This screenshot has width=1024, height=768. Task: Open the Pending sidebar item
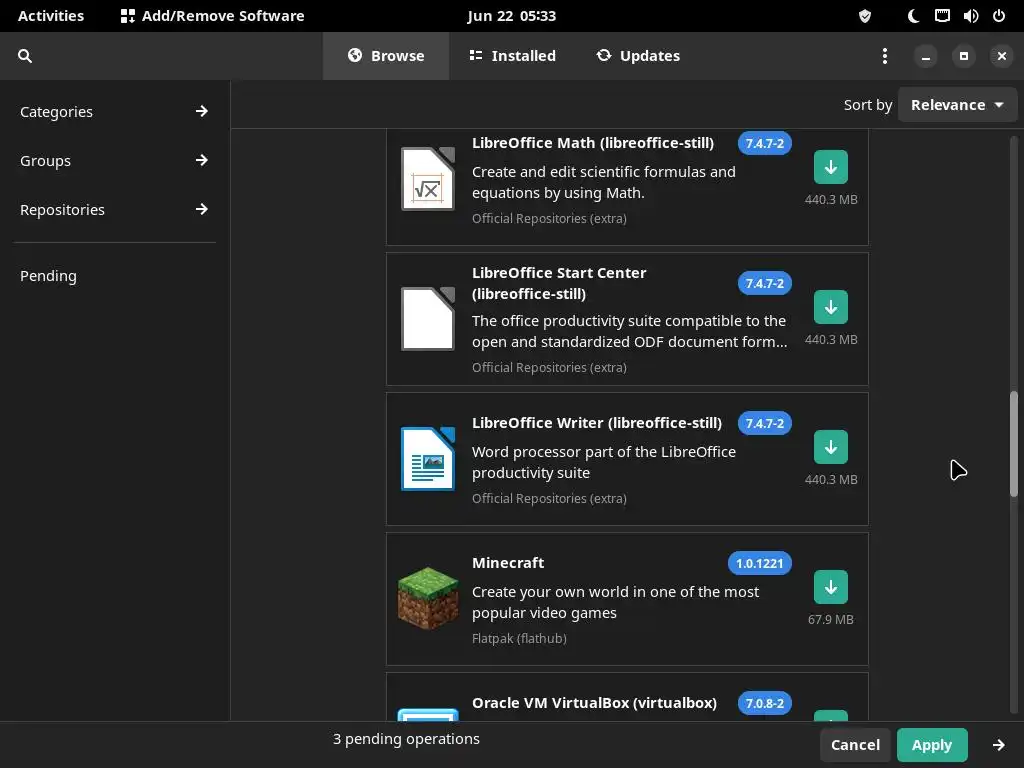pos(114,276)
